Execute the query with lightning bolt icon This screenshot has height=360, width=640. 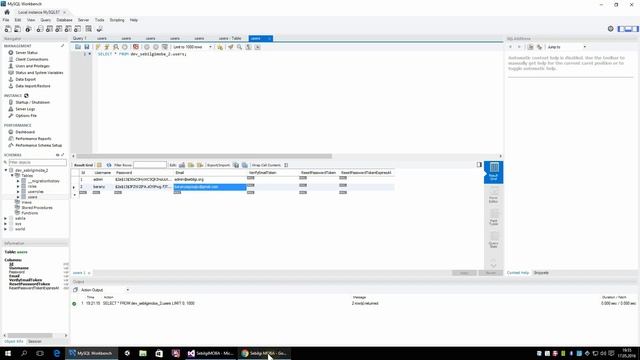[x=98, y=47]
